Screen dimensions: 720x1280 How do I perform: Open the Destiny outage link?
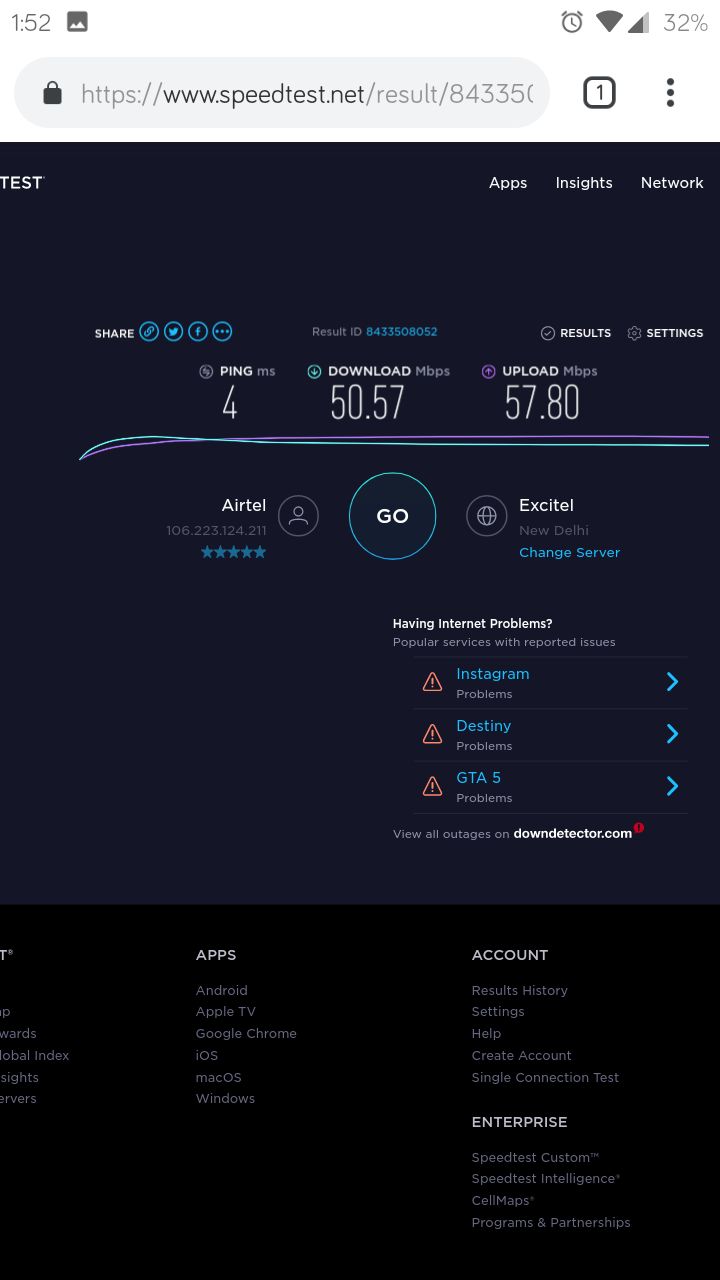coord(484,726)
